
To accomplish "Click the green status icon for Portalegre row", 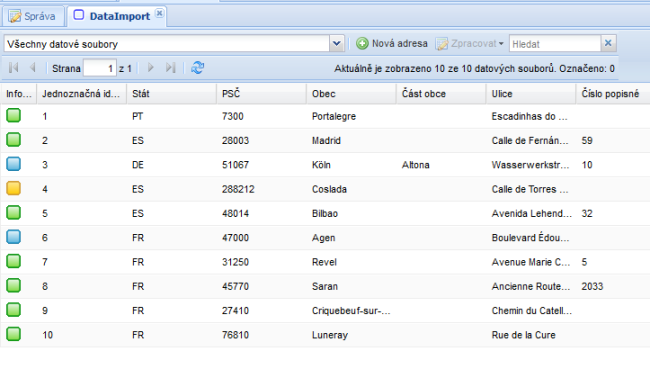I will pos(13,115).
